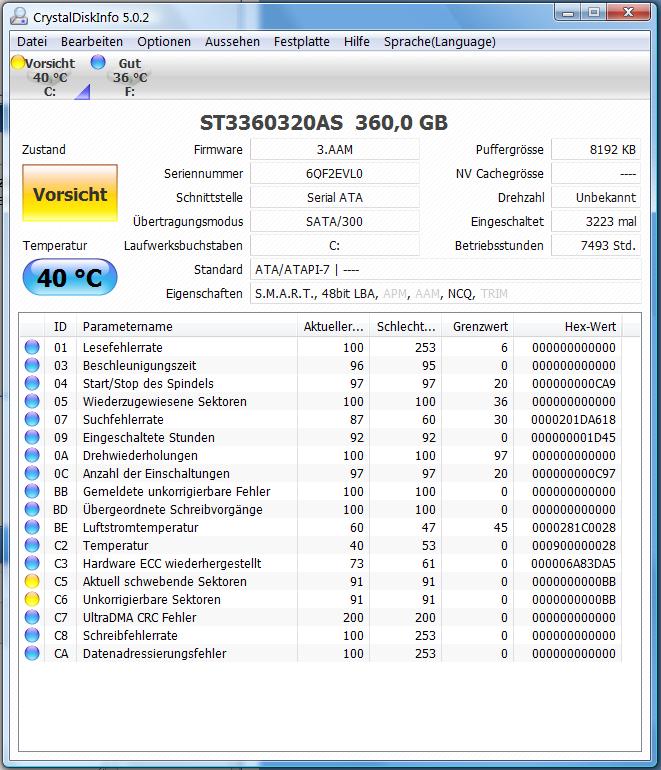661x770 pixels.
Task: Sort by the ID column header
Action: pos(60,327)
